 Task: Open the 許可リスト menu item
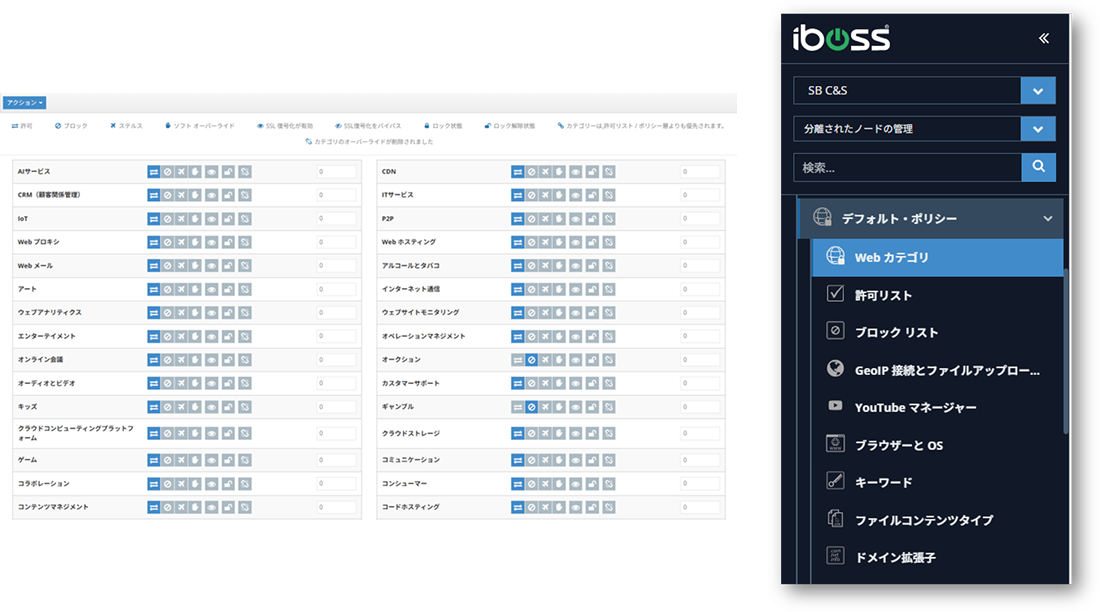[x=883, y=295]
